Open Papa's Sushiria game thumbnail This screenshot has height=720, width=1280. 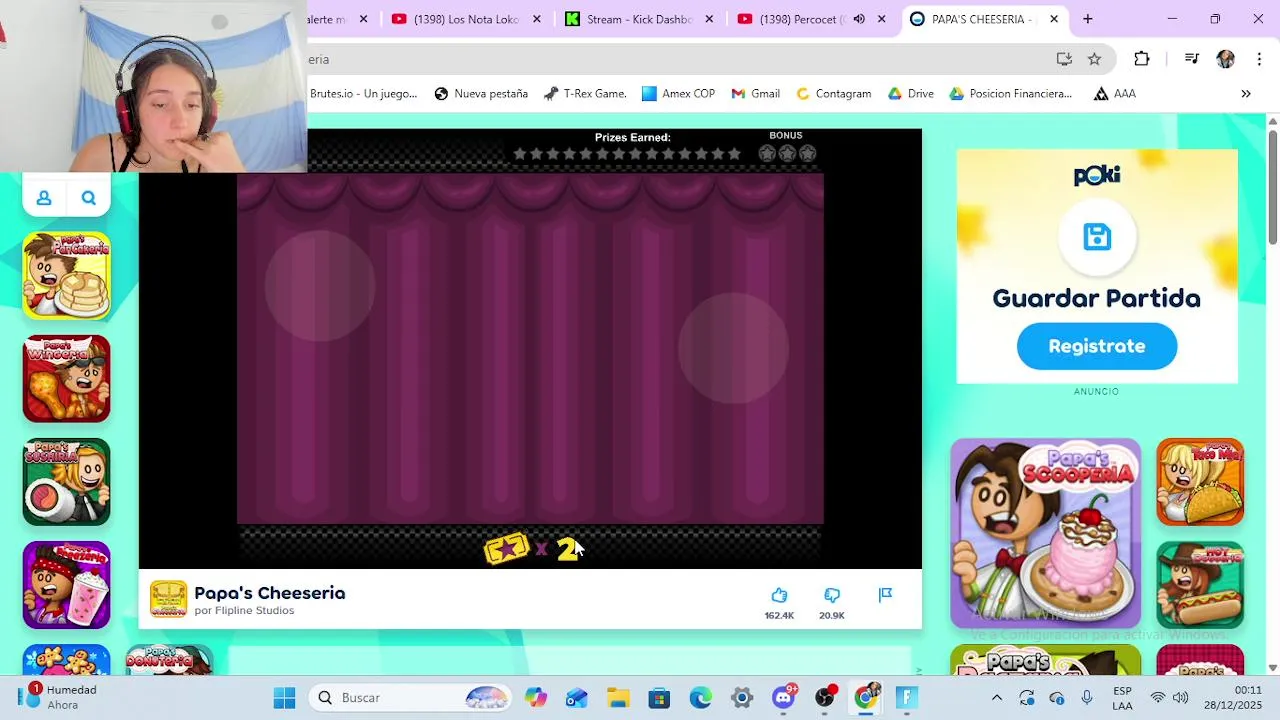(67, 482)
